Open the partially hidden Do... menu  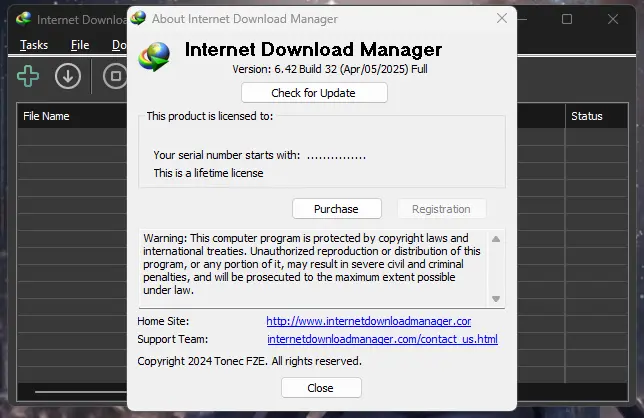coord(120,45)
